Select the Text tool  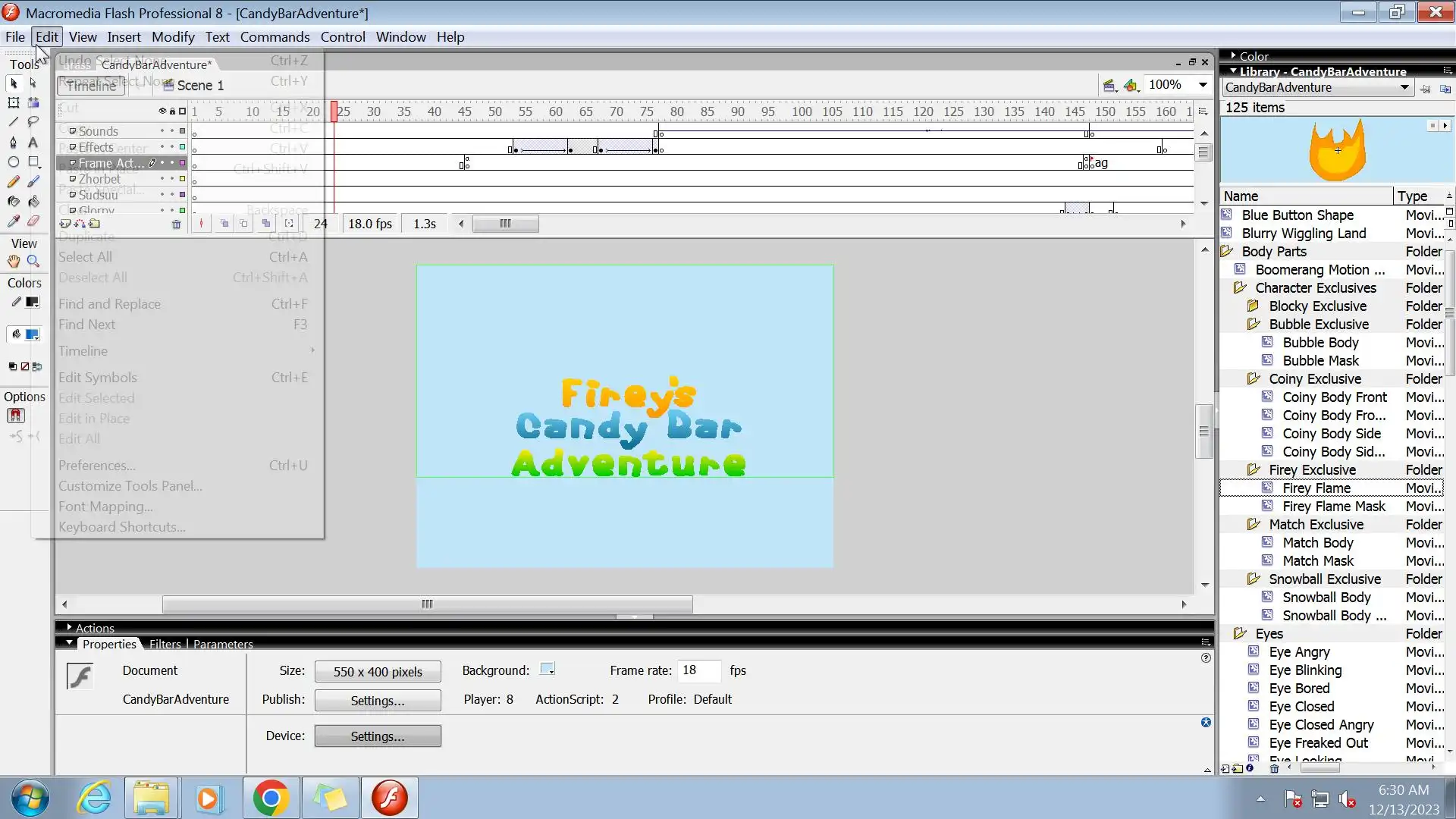33,142
